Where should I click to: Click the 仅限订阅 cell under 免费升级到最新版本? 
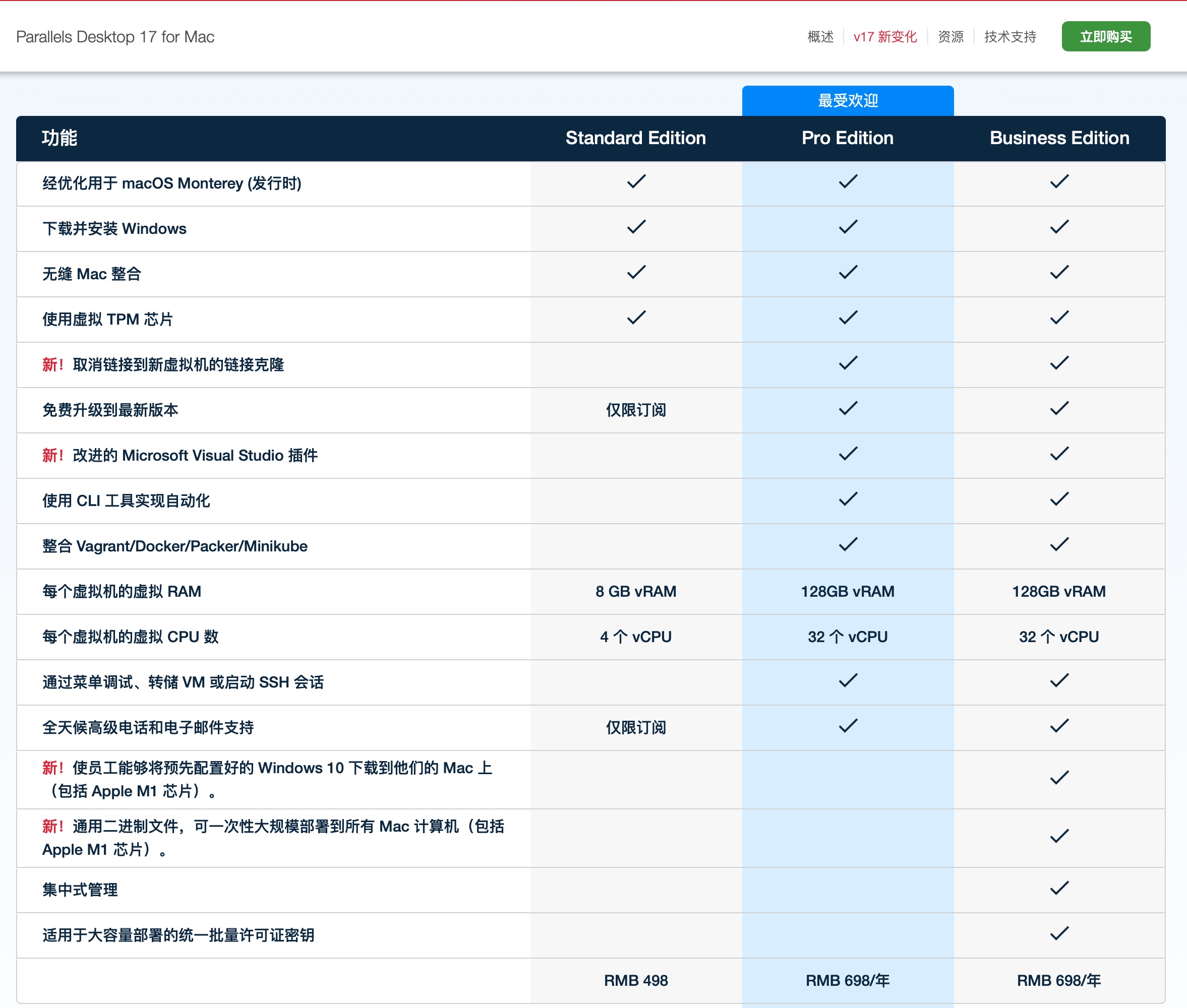tap(635, 410)
